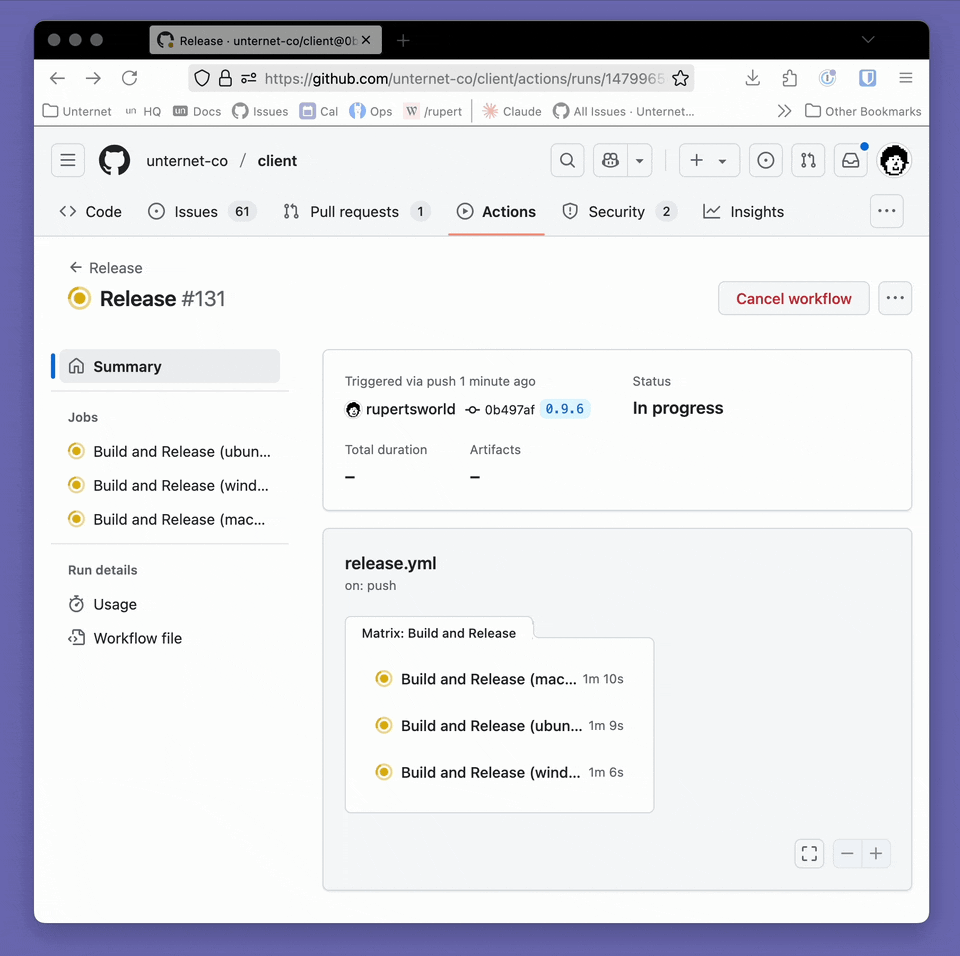This screenshot has height=956, width=960.
Task: Open the Build and Release (ubun... sidebar job
Action: 170,451
